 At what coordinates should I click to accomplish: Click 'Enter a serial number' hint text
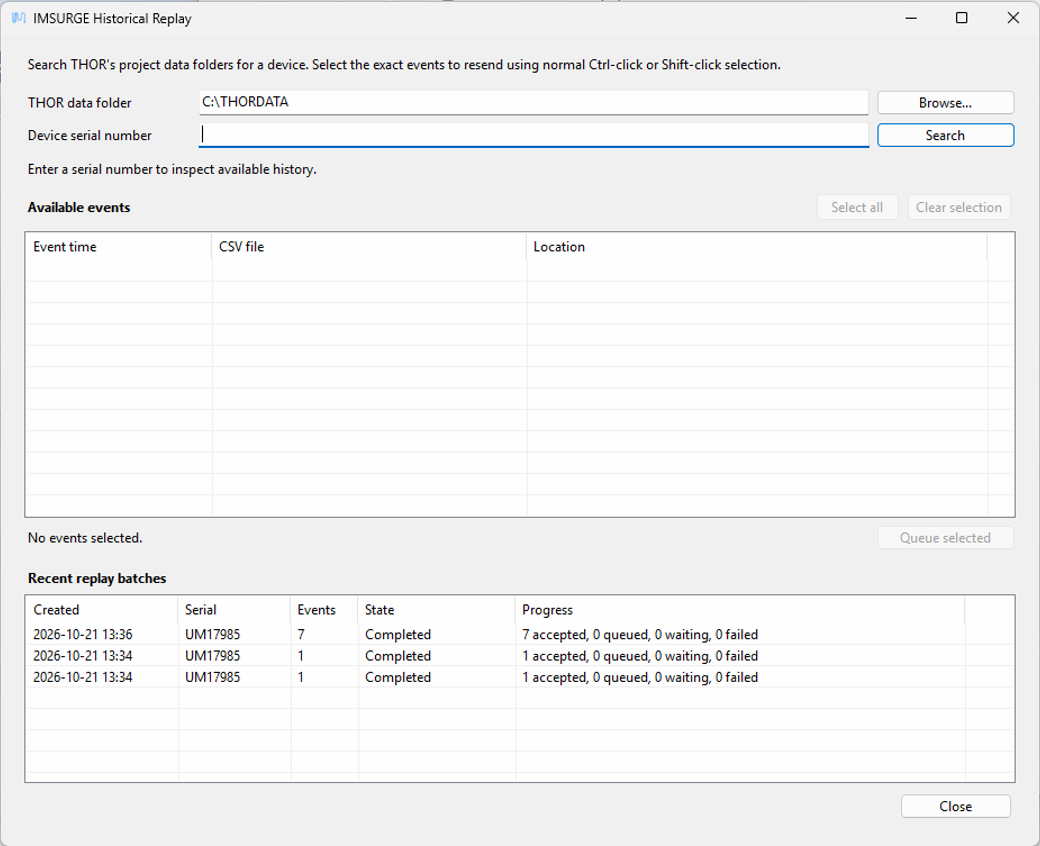coord(172,169)
